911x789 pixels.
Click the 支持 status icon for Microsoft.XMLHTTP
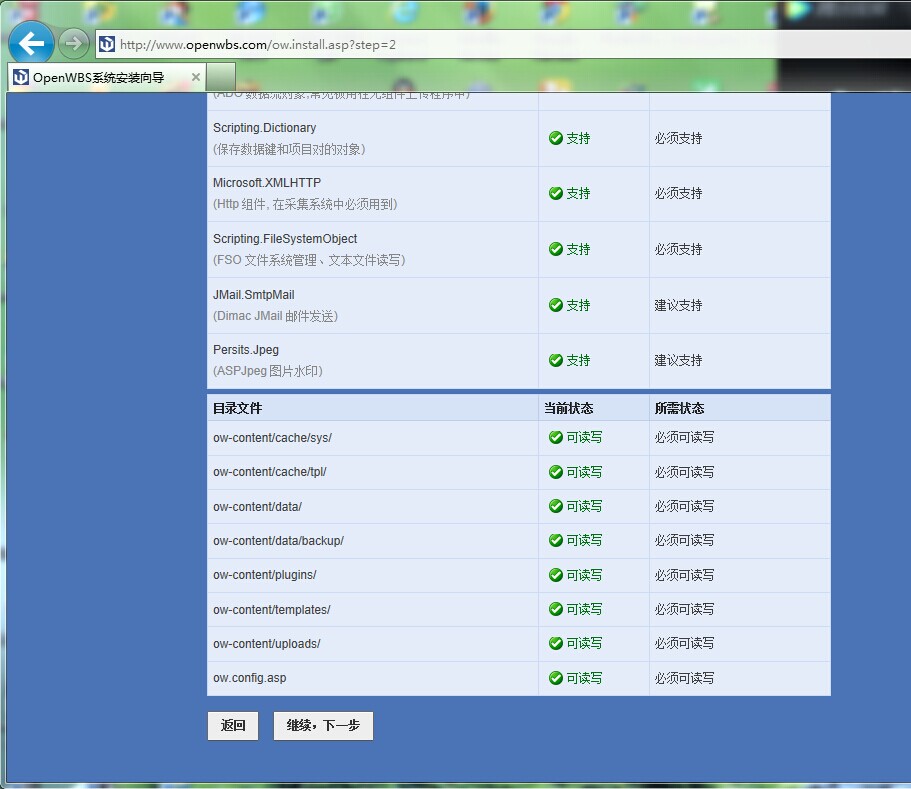[556, 193]
